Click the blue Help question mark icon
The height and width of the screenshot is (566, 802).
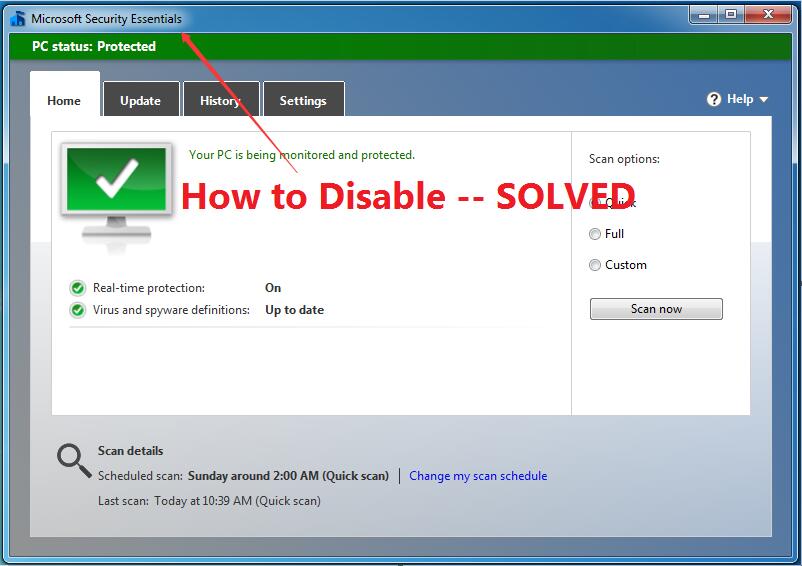coord(714,99)
